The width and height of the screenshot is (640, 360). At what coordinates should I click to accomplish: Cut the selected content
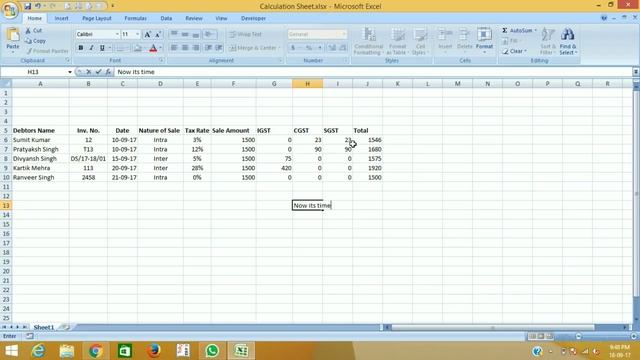(33, 31)
